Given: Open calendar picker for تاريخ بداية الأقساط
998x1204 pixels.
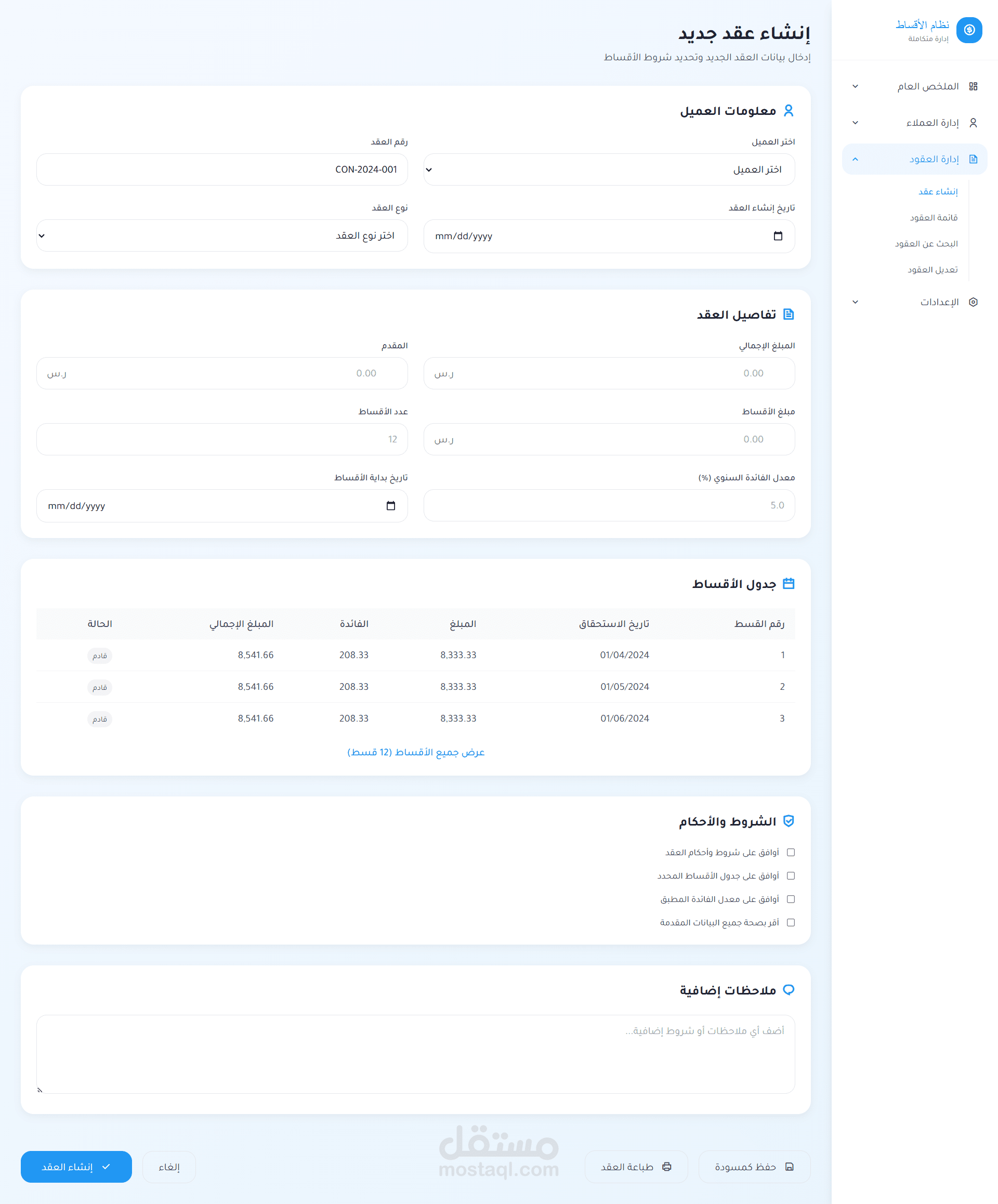Looking at the screenshot, I should [x=390, y=506].
